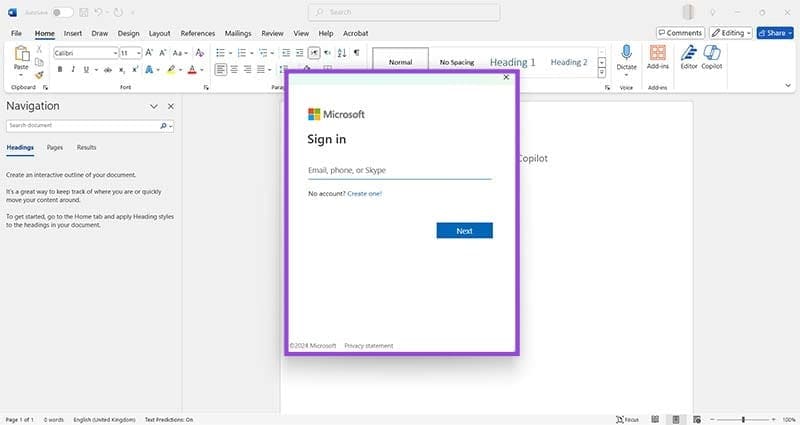Select the Format Painter brush
This screenshot has height=425, width=800.
click(39, 75)
